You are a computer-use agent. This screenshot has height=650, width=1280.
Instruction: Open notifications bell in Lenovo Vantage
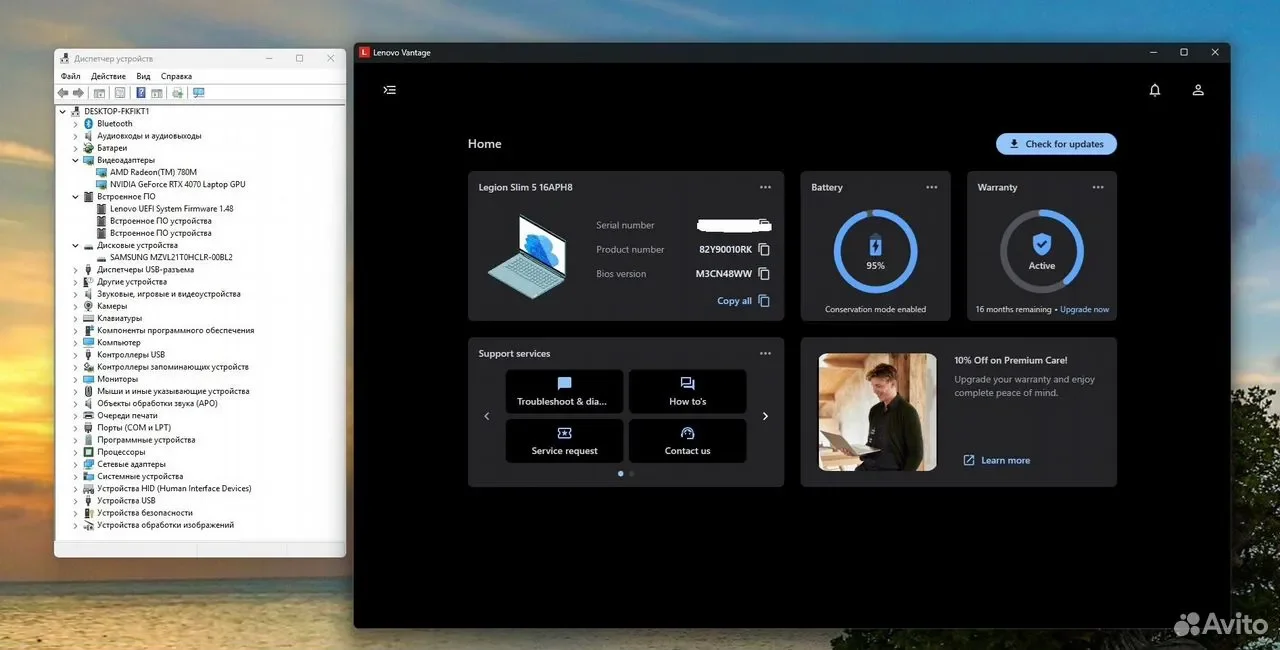point(1155,90)
